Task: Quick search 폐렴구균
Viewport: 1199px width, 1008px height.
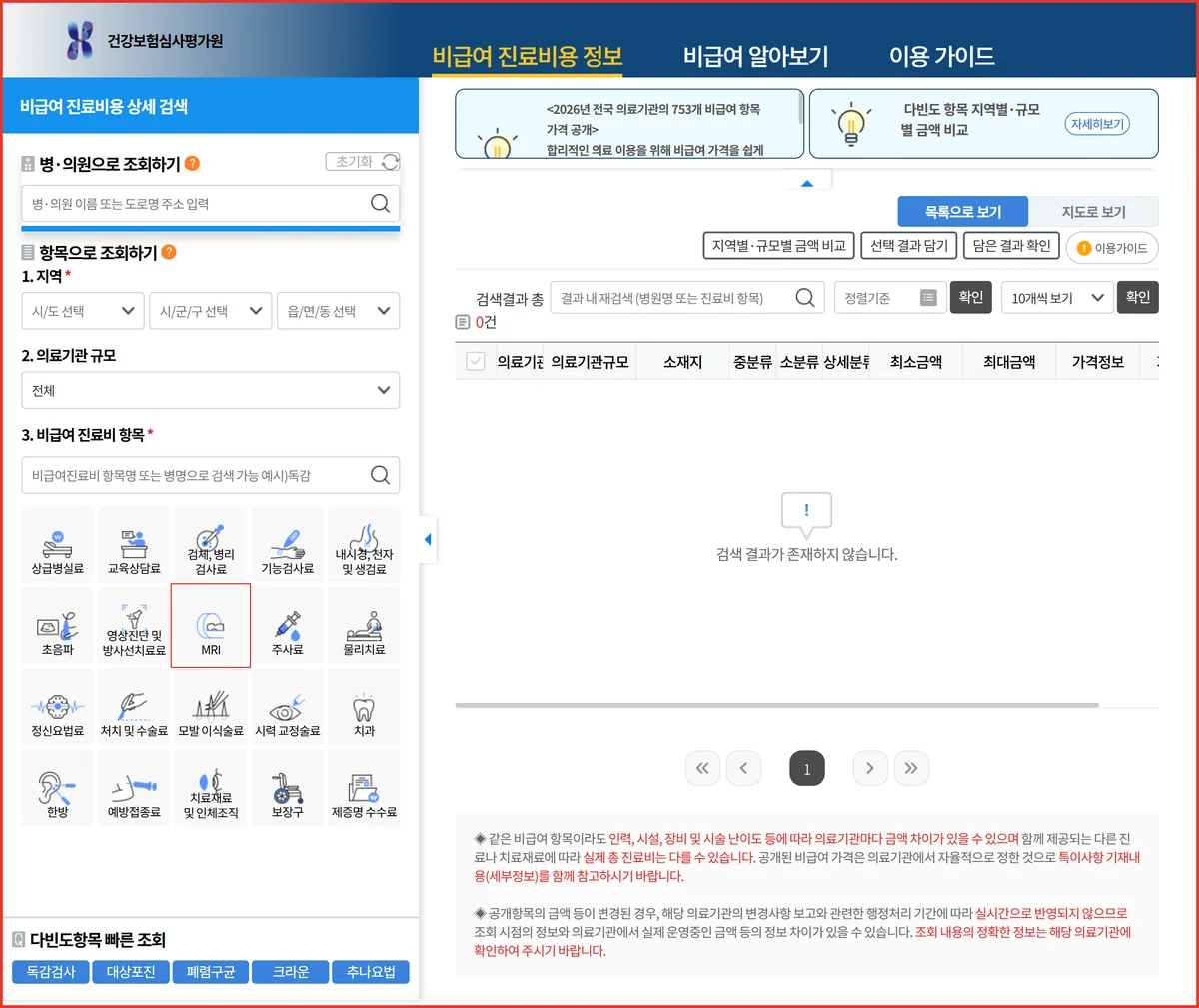Action: [211, 972]
